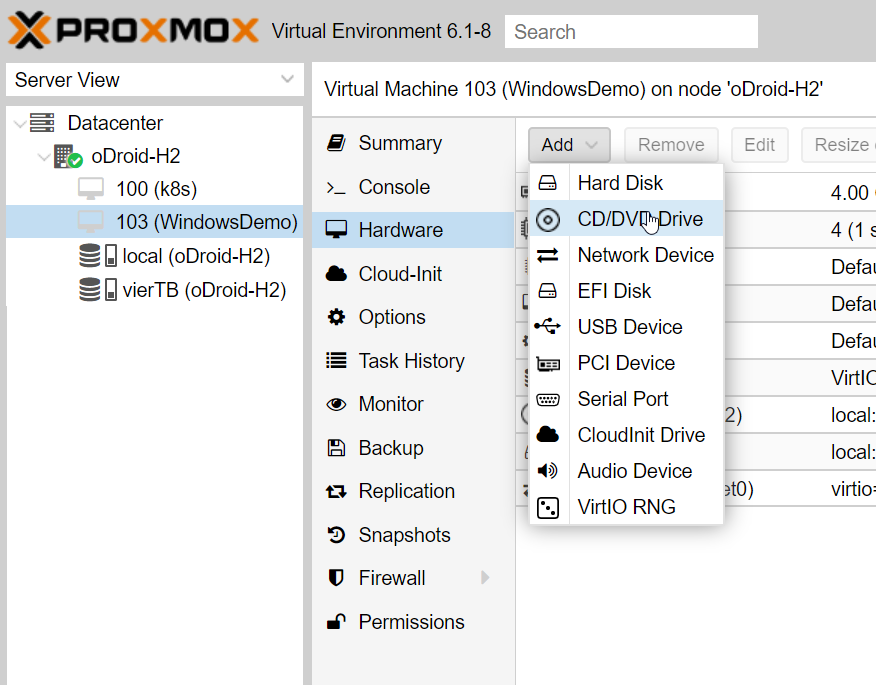Viewport: 876px width, 685px height.
Task: Collapse the oDroid-H2 node expander
Action: tap(44, 156)
